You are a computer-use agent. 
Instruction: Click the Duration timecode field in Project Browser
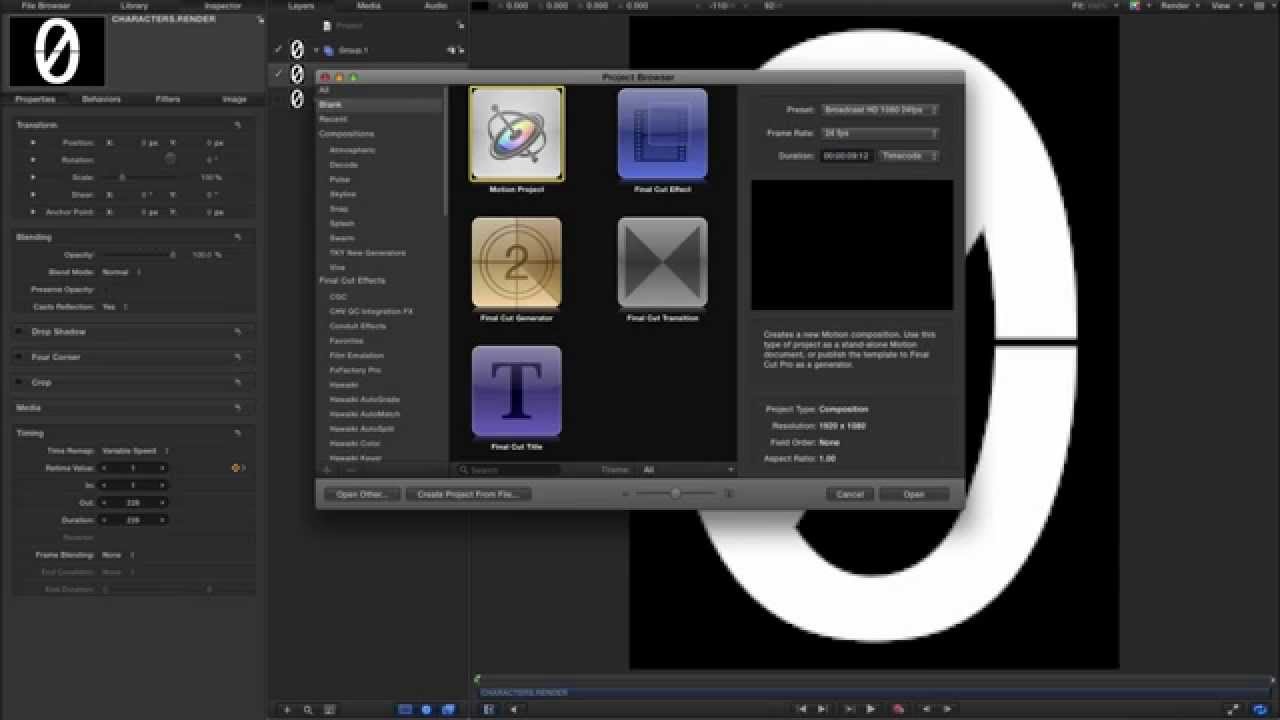847,156
